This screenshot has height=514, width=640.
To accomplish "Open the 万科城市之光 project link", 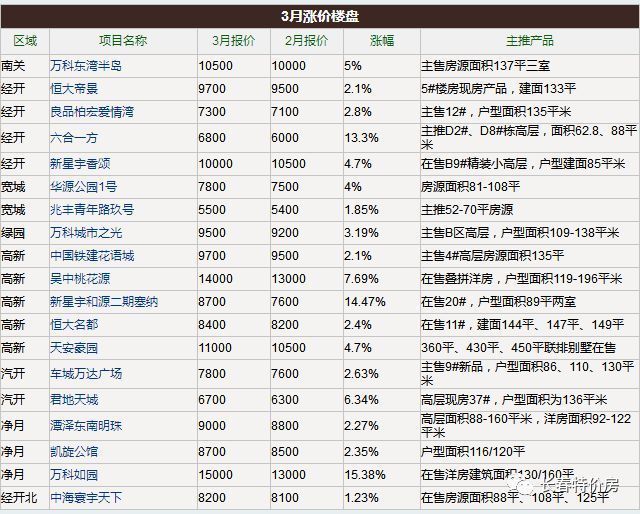I will [x=86, y=233].
